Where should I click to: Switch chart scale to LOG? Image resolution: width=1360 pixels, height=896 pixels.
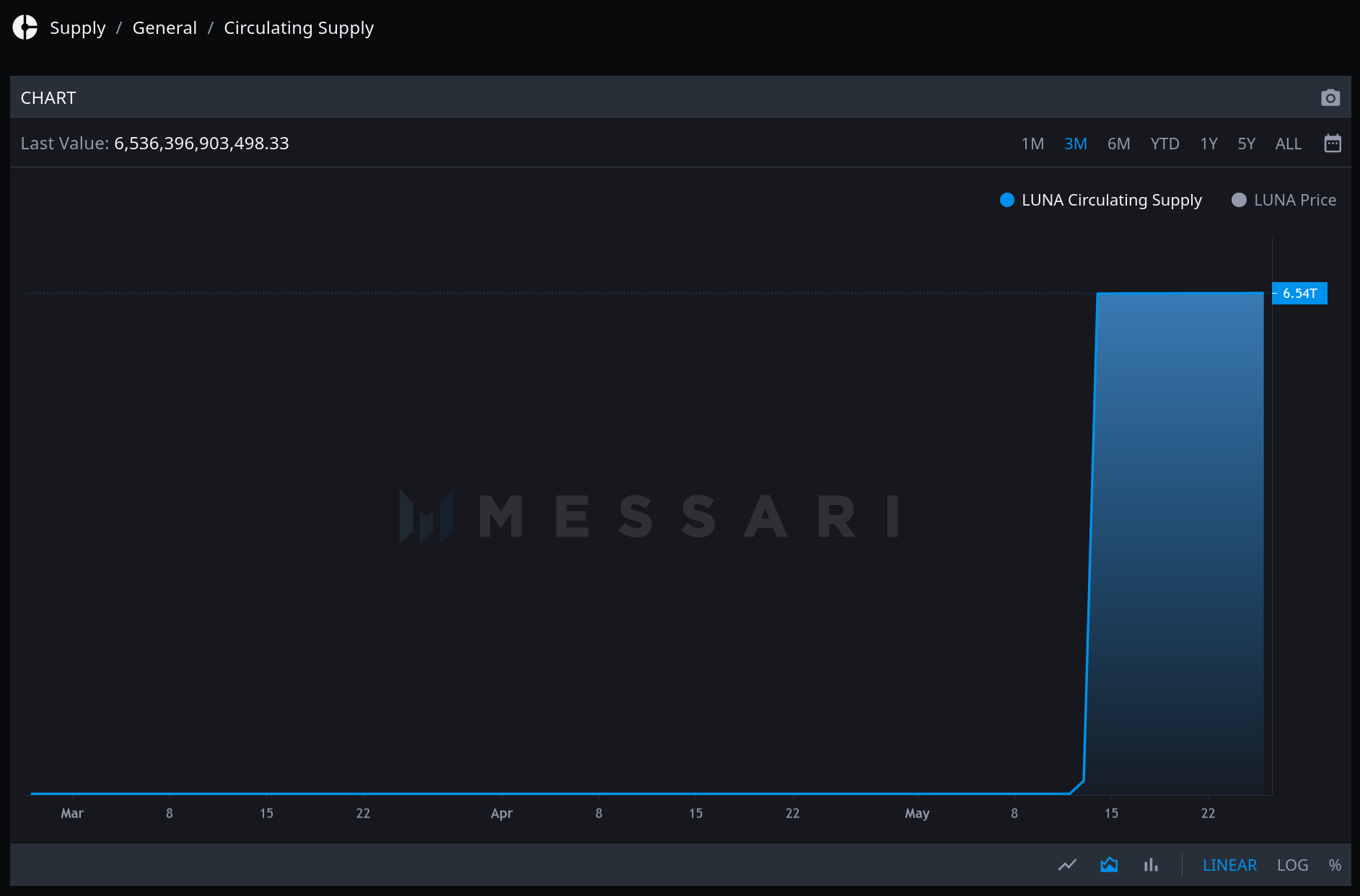pos(1292,864)
